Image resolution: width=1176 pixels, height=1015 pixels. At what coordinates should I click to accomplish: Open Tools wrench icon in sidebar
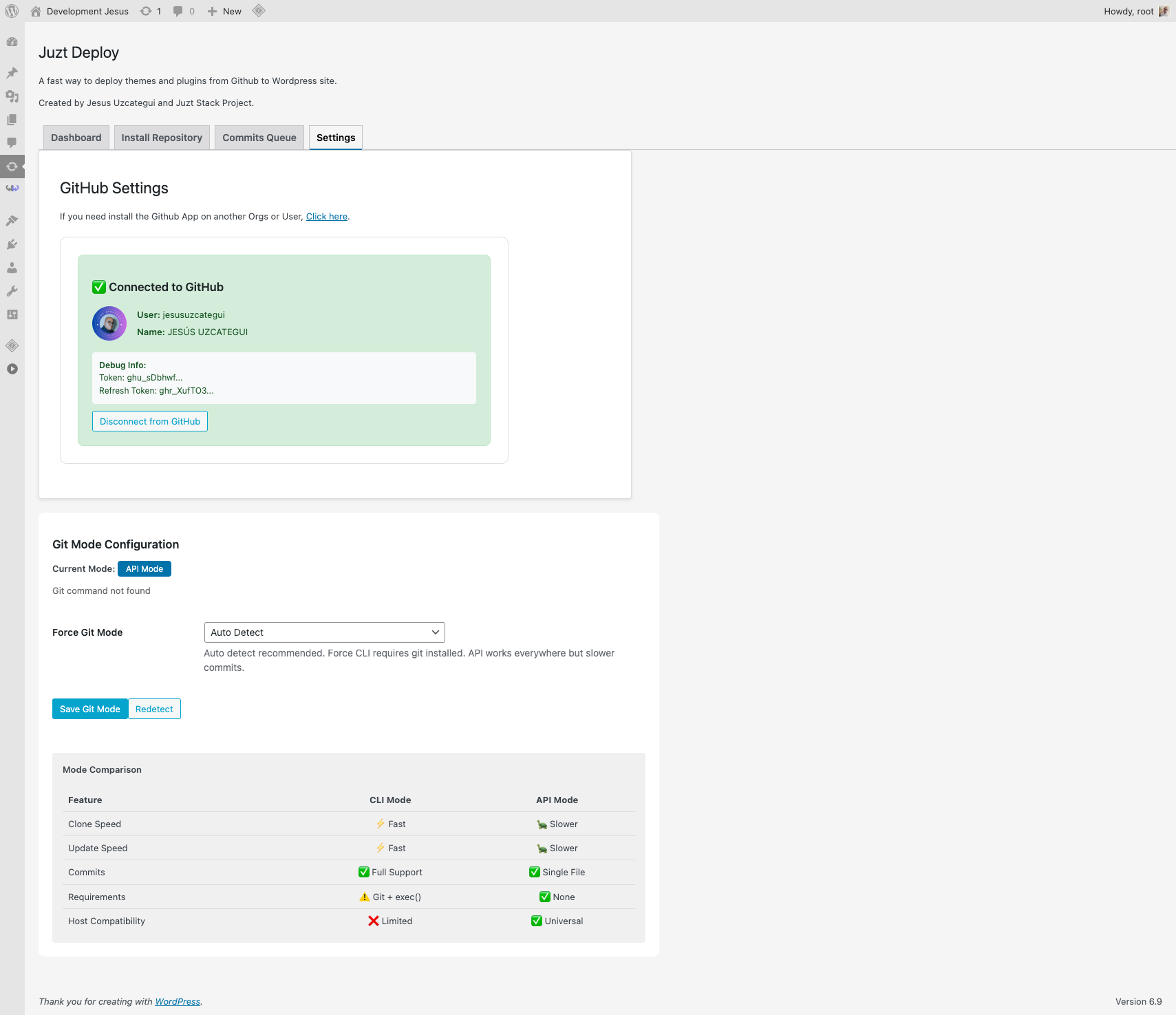pos(12,291)
